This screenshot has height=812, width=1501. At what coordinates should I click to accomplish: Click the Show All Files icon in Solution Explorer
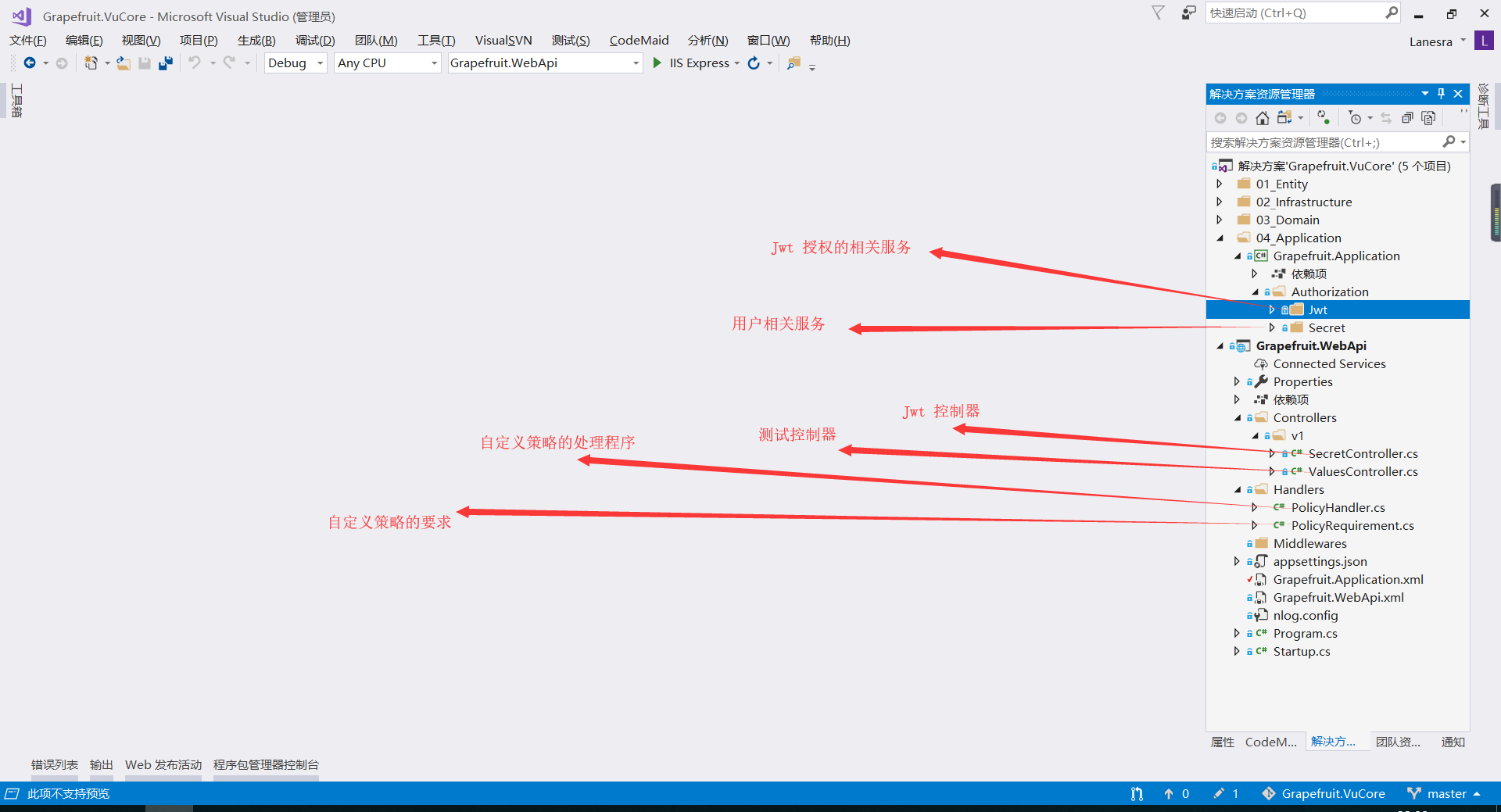point(1428,118)
